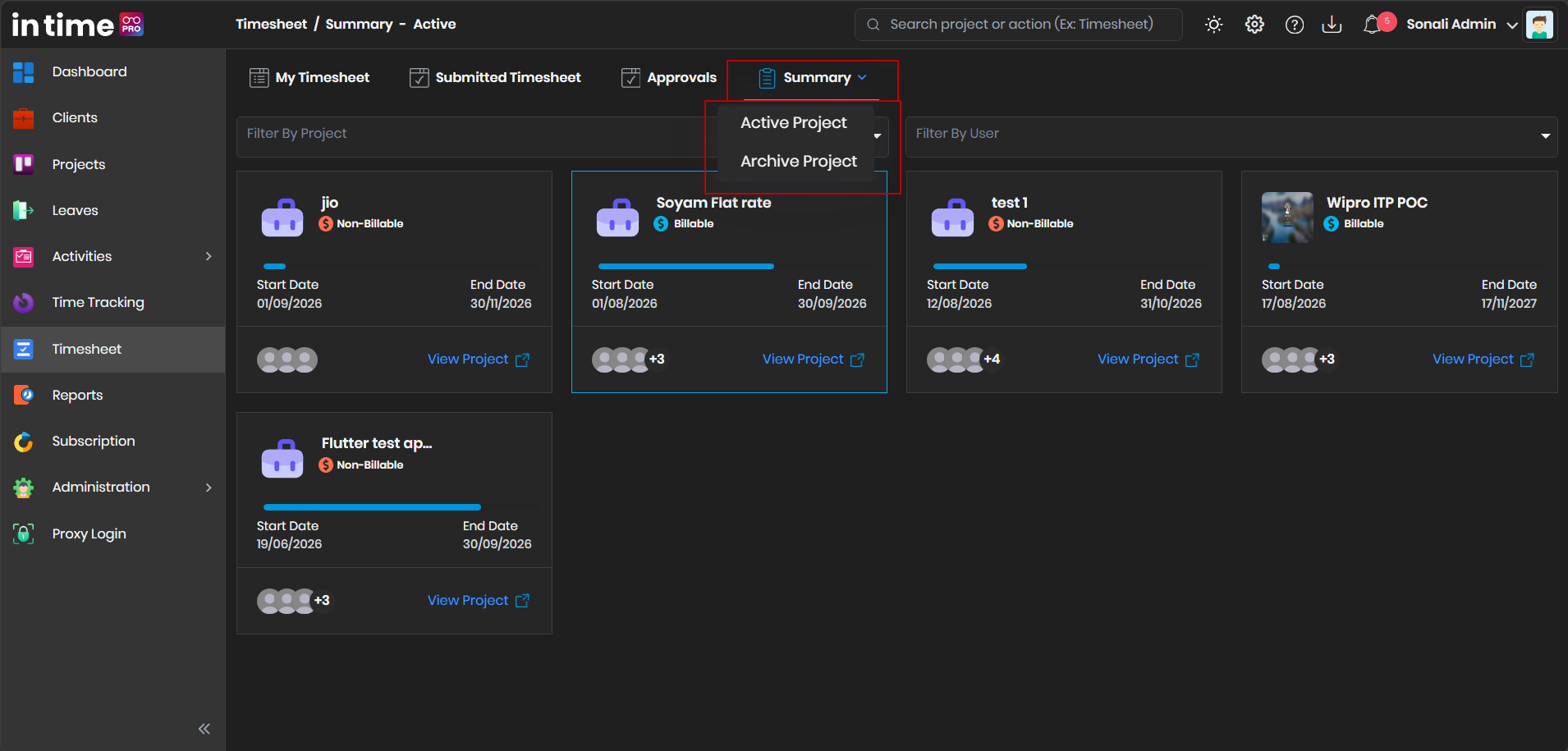The height and width of the screenshot is (751, 1568).
Task: Switch to My Timesheet tab
Action: tap(309, 78)
